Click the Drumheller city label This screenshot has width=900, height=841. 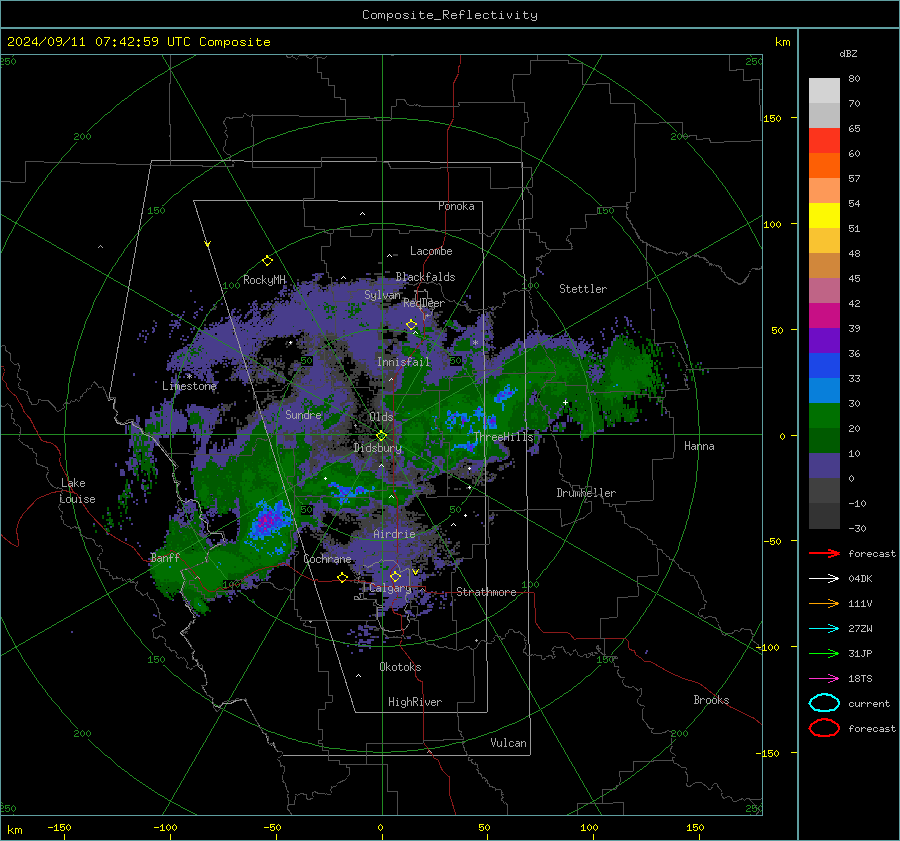click(x=586, y=493)
